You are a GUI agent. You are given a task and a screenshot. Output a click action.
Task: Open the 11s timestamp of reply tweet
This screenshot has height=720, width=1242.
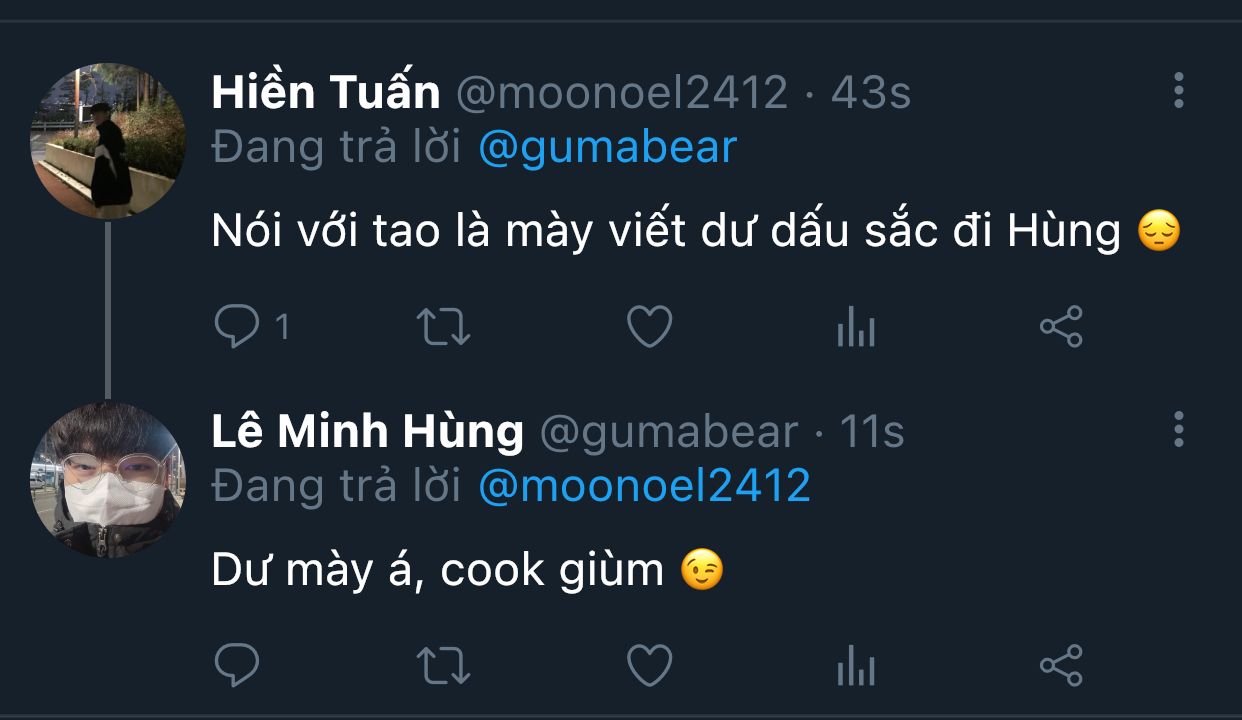[x=871, y=432]
